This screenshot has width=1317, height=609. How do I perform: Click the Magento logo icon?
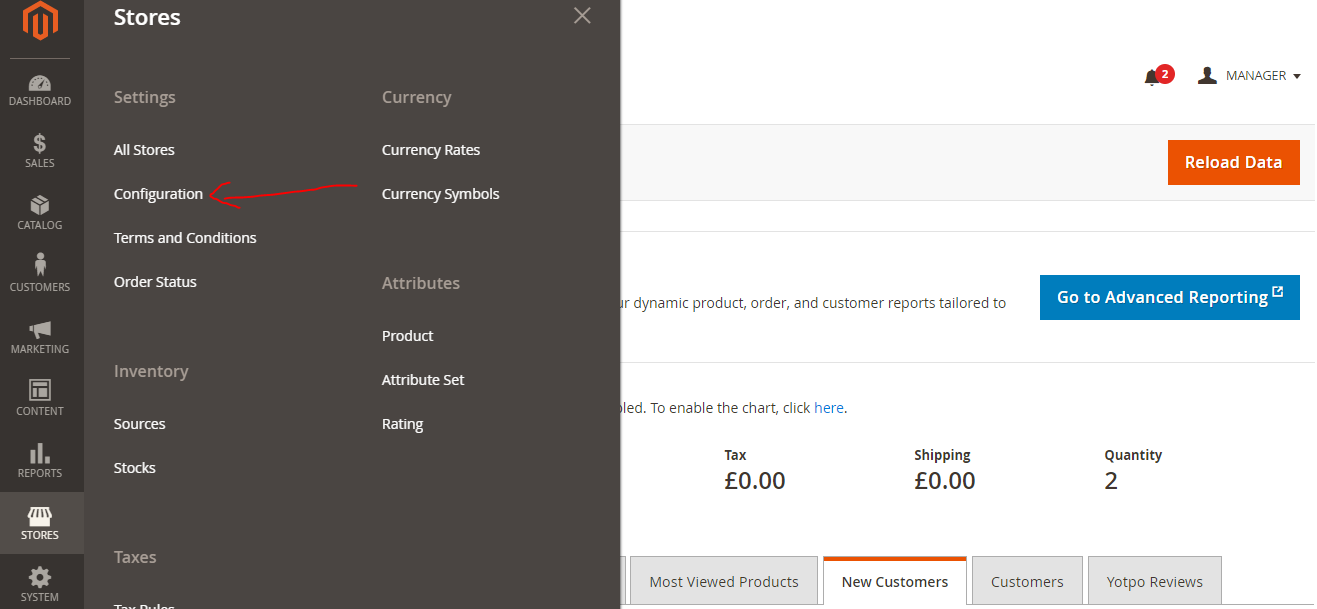click(41, 22)
